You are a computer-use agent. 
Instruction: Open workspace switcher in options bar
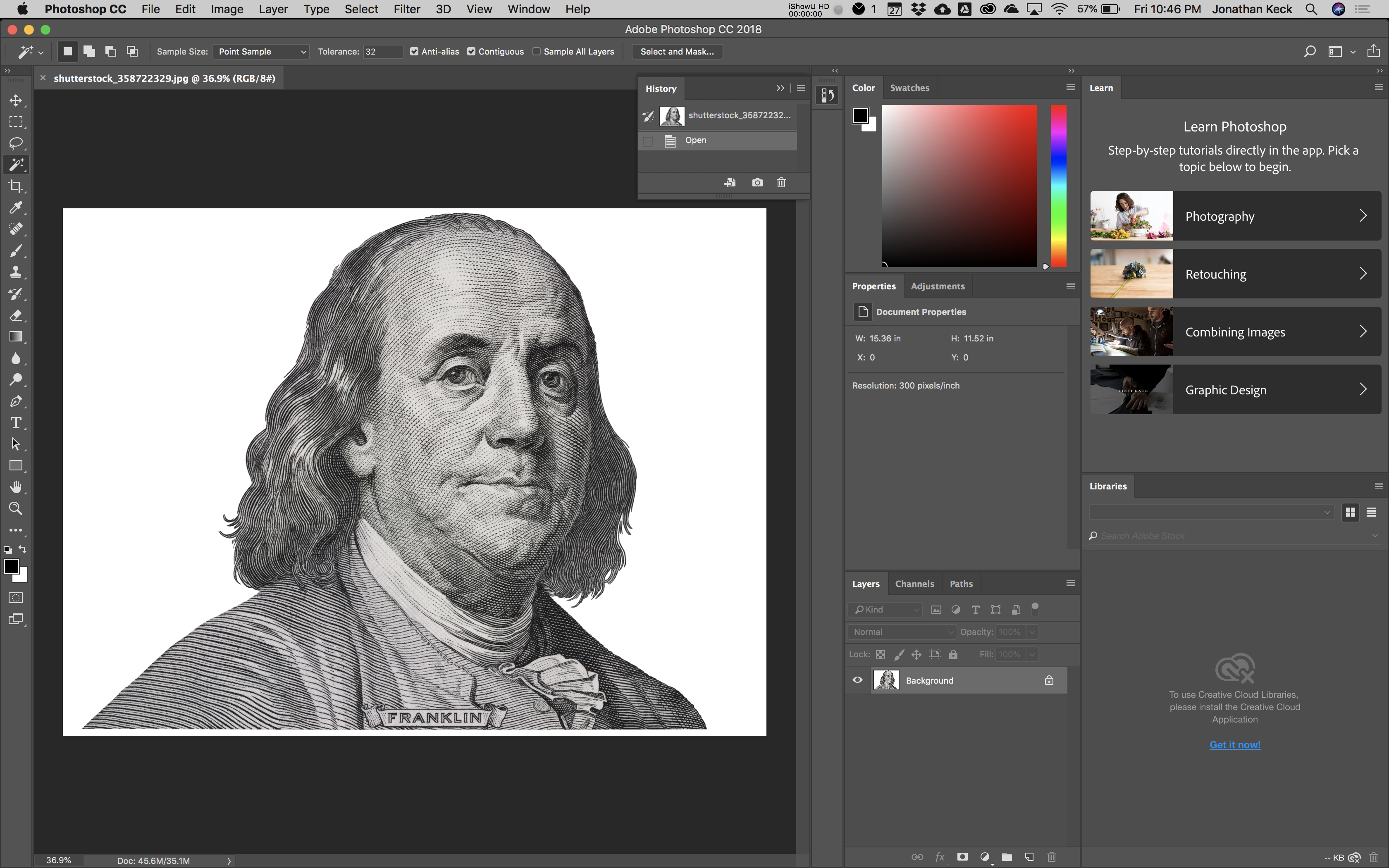pyautogui.click(x=1341, y=52)
